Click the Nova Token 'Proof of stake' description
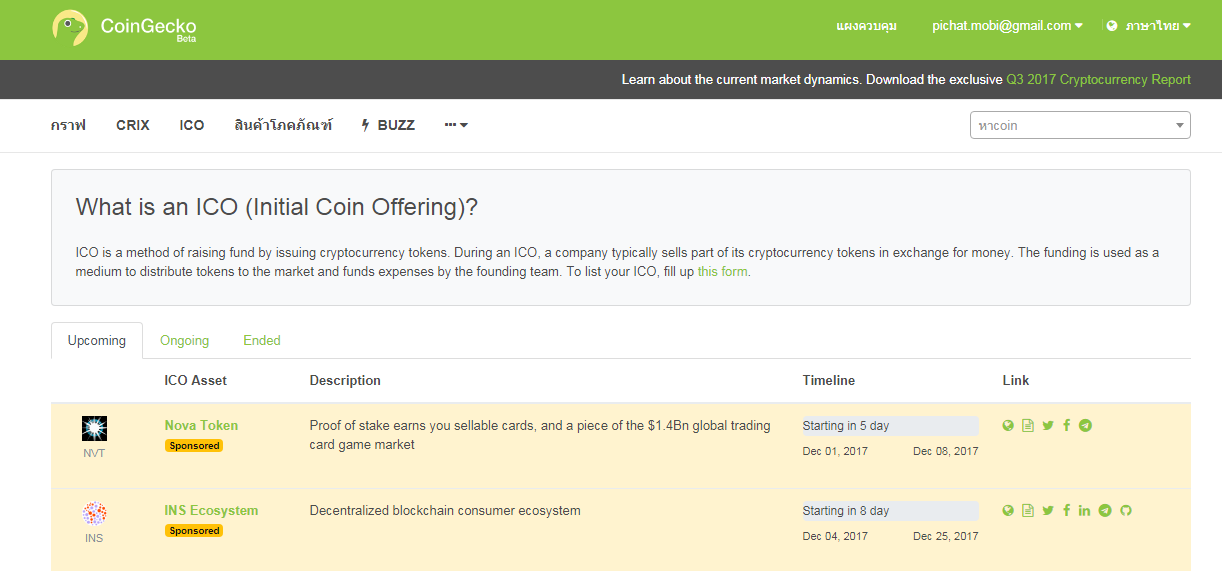Image resolution: width=1222 pixels, height=571 pixels. point(540,434)
